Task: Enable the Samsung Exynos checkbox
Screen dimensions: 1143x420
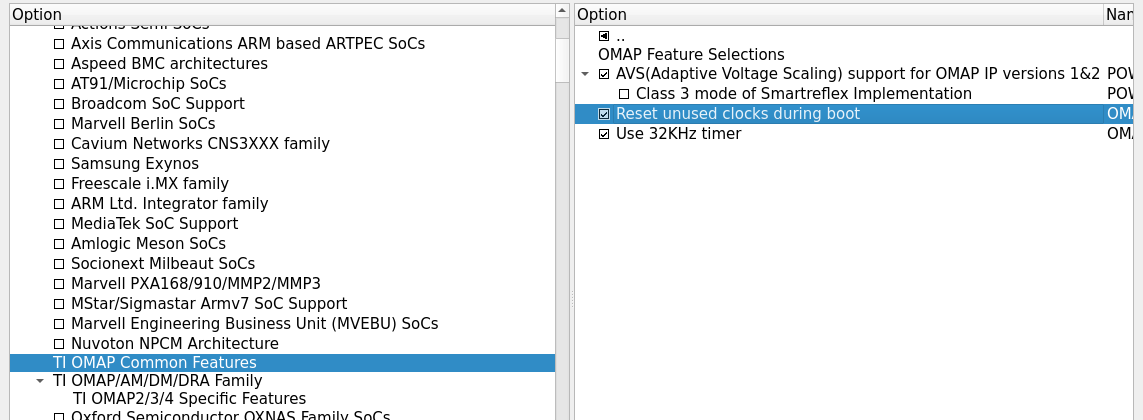Action: click(x=59, y=164)
